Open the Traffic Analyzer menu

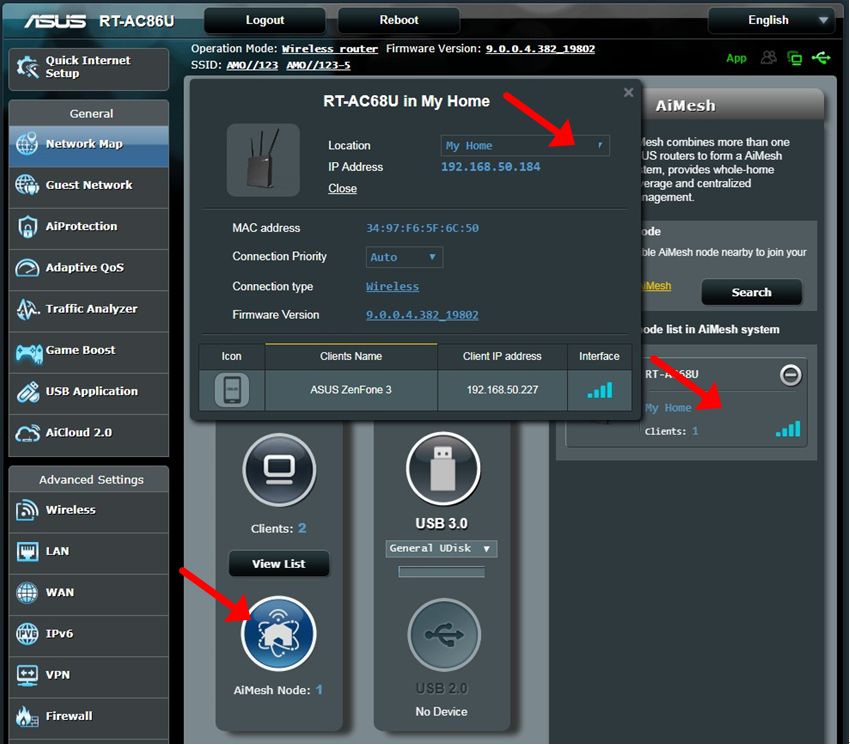[x=89, y=309]
